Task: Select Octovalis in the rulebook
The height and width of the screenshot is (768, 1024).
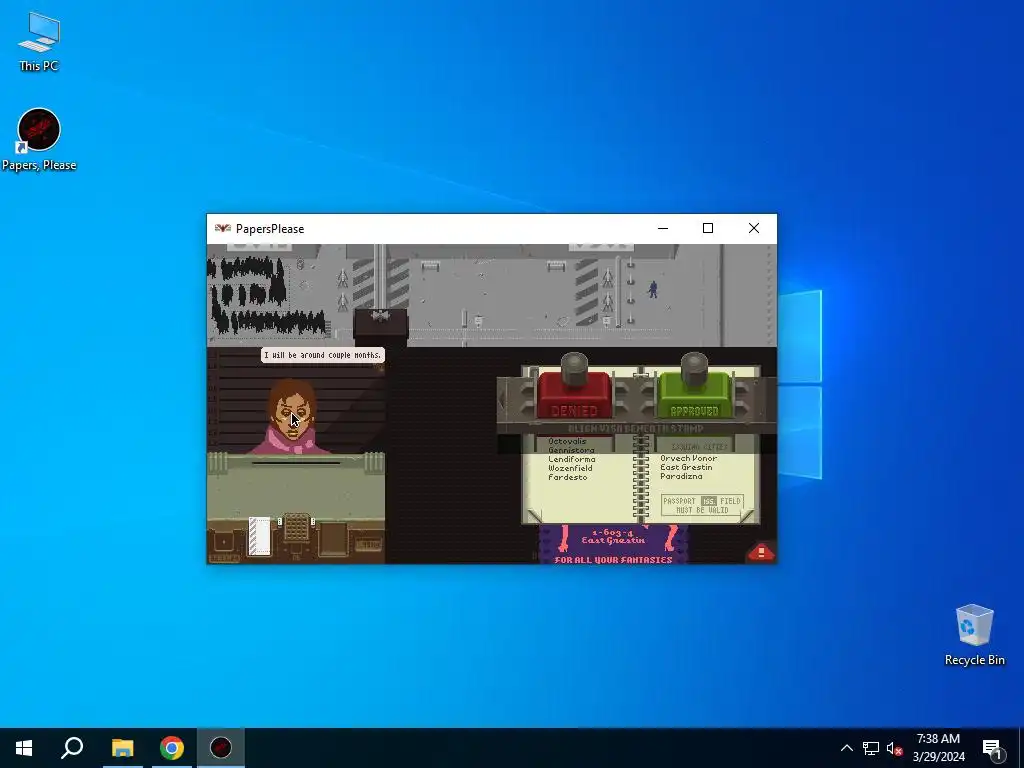Action: point(567,441)
